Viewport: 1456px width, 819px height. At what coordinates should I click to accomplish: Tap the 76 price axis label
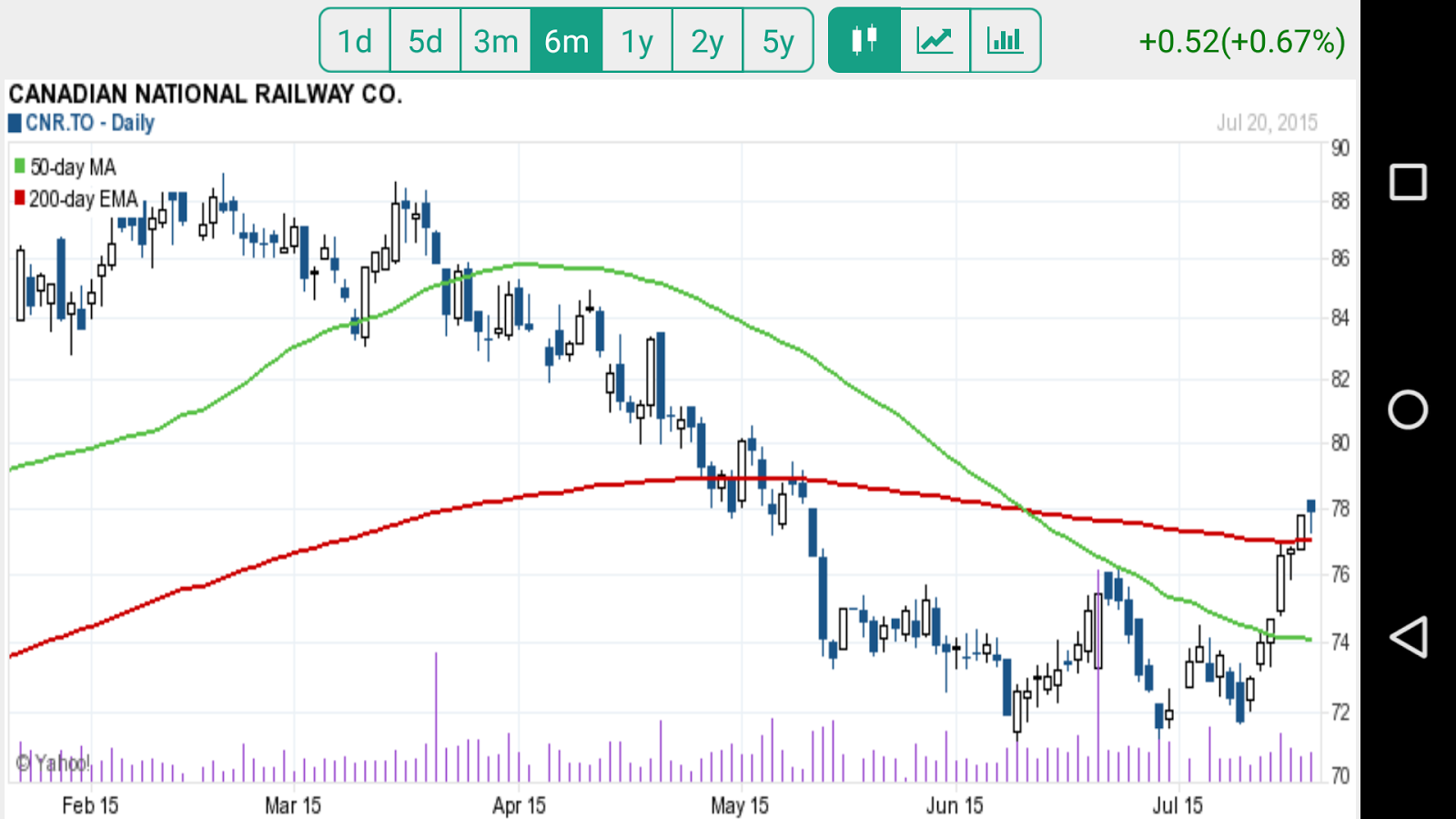coord(1340,574)
